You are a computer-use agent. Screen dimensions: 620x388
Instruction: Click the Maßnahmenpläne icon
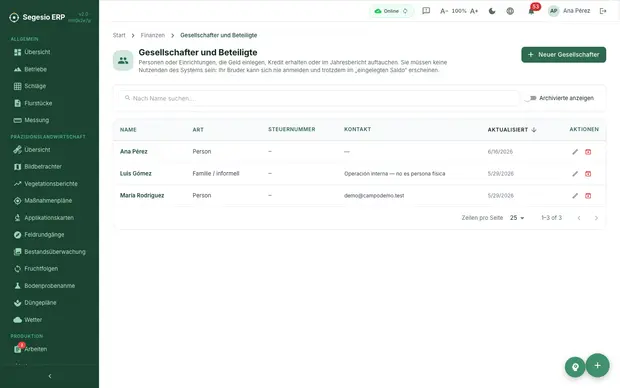[17, 201]
